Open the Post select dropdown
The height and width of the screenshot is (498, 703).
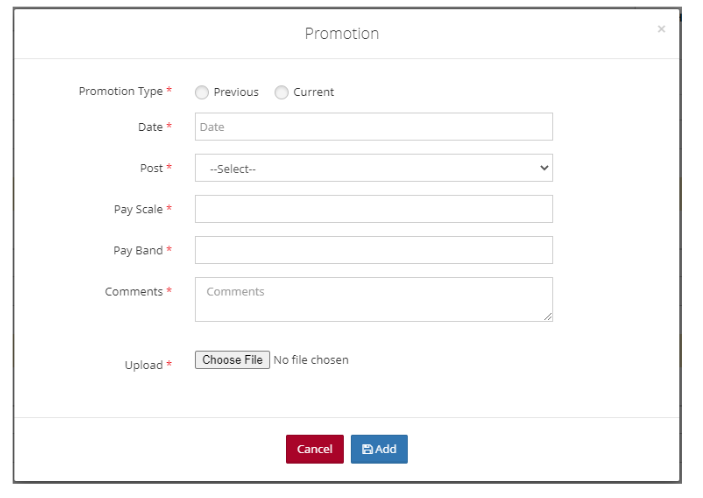tap(373, 169)
